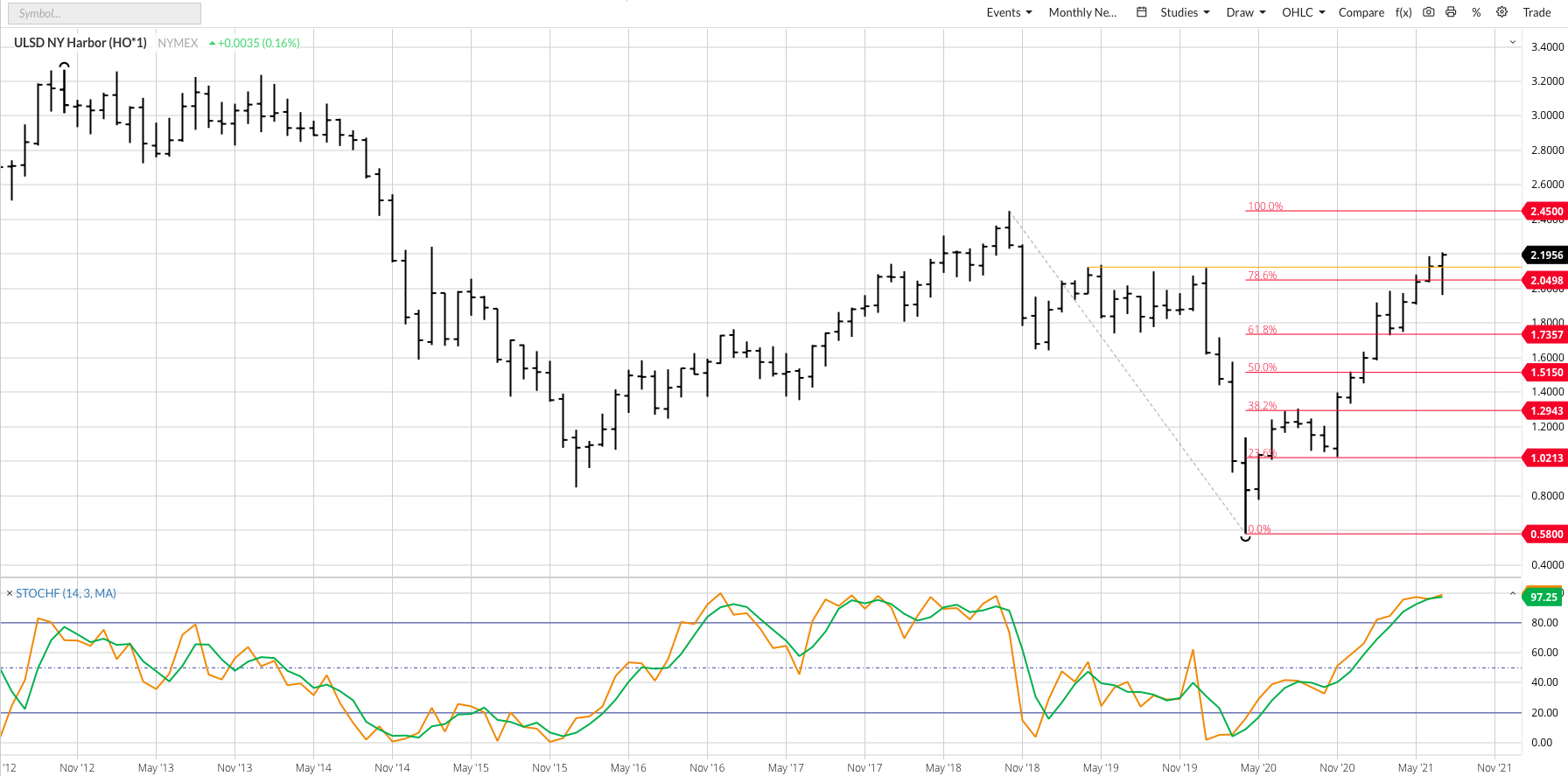Open the Events dropdown
The width and height of the screenshot is (1568, 776).
pyautogui.click(x=1009, y=12)
